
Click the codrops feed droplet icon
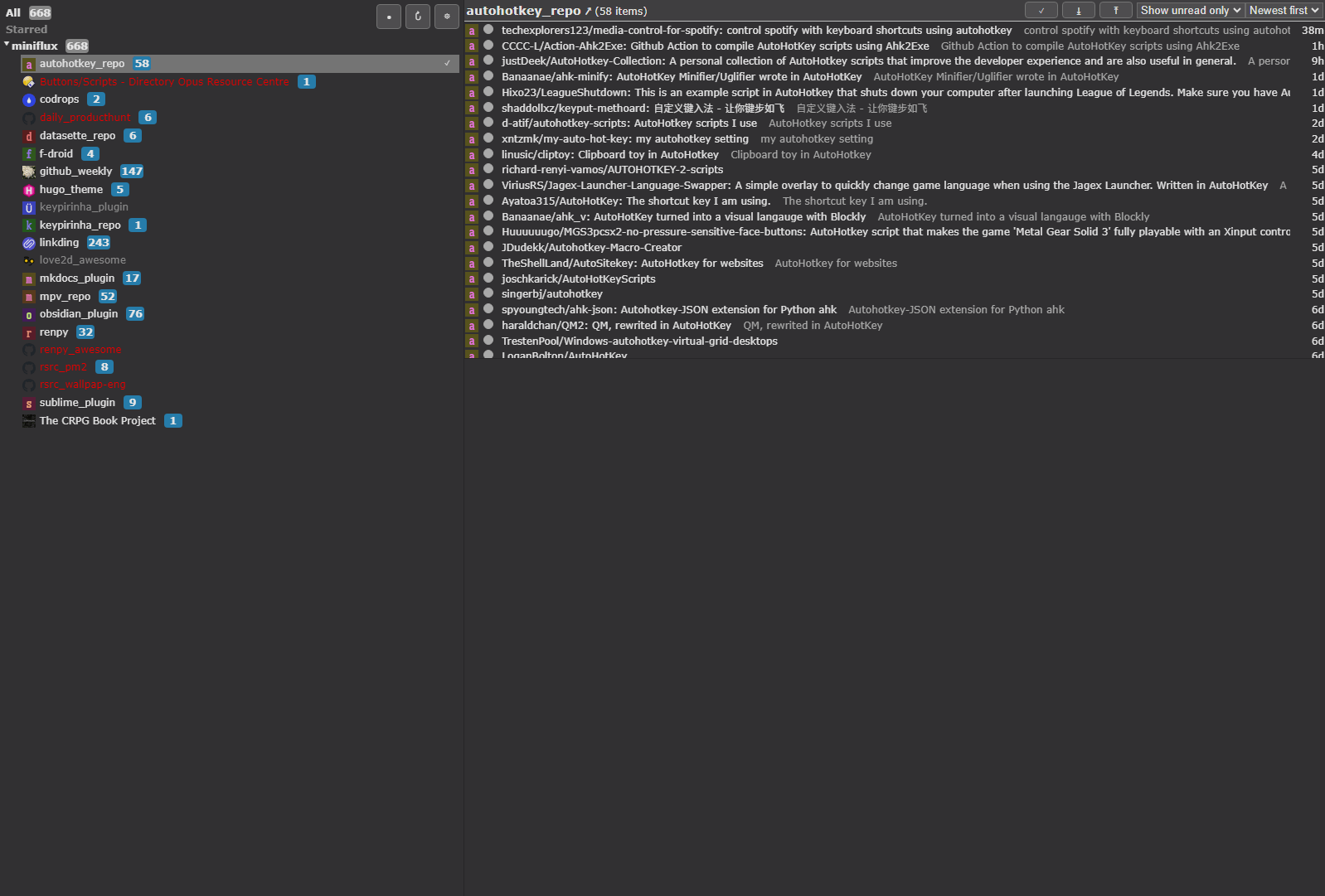29,99
